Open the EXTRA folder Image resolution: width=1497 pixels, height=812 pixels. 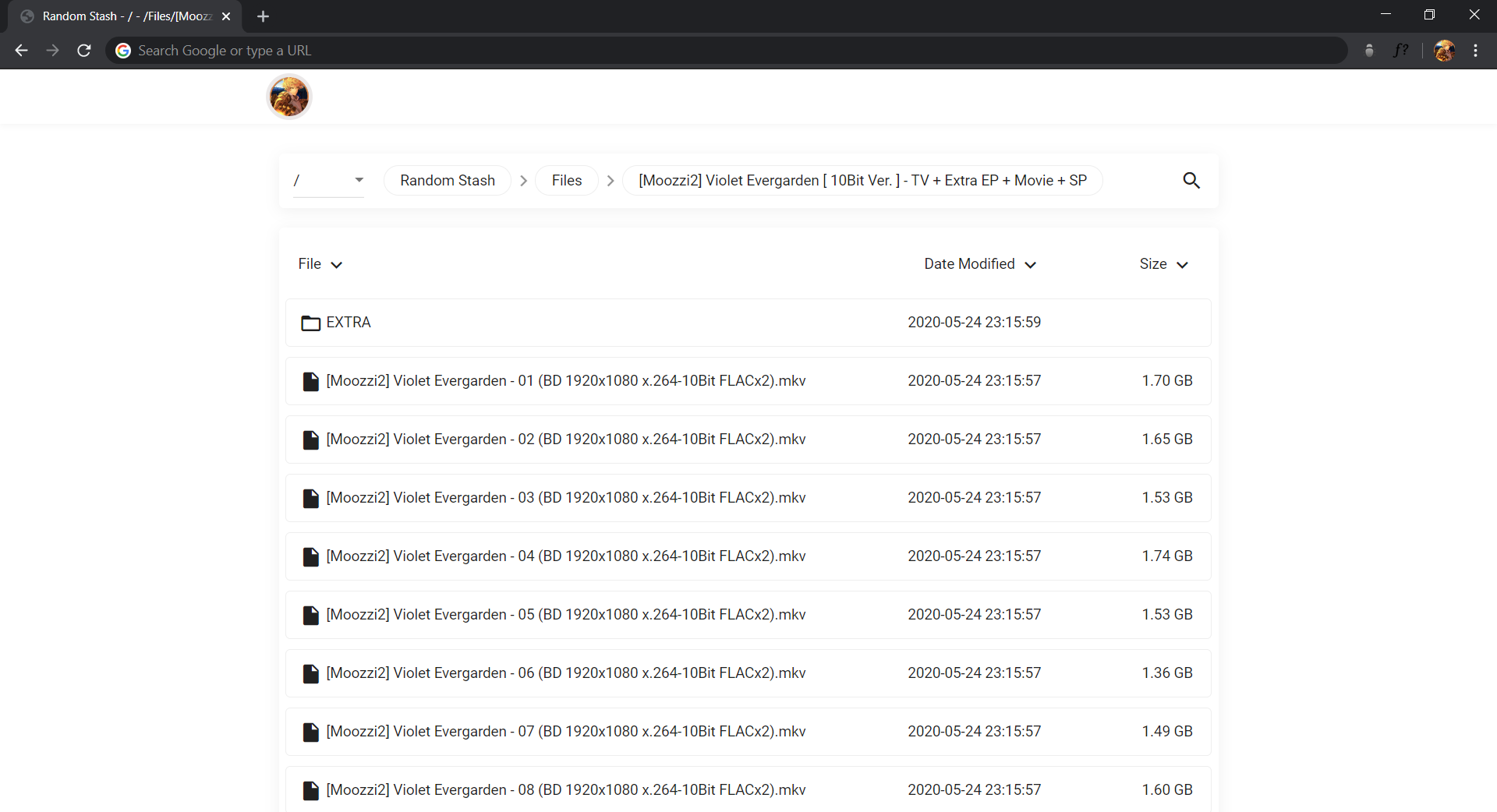(x=748, y=323)
